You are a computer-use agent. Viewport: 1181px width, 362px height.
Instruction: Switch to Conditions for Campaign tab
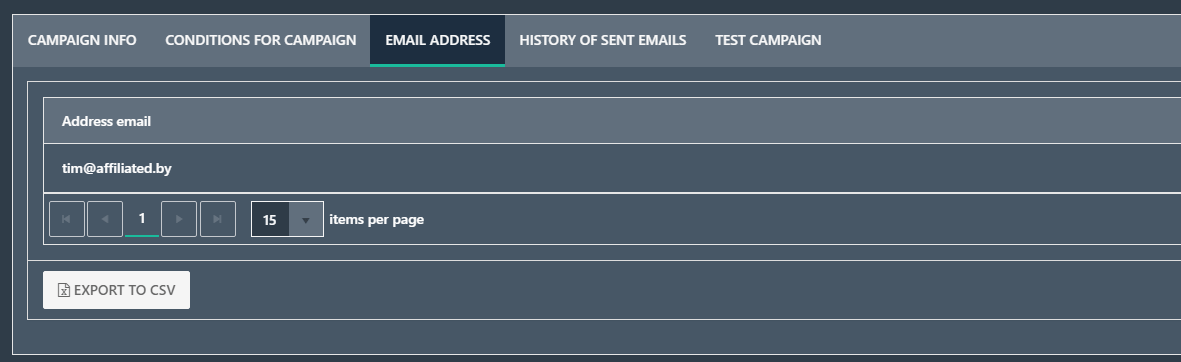(261, 40)
